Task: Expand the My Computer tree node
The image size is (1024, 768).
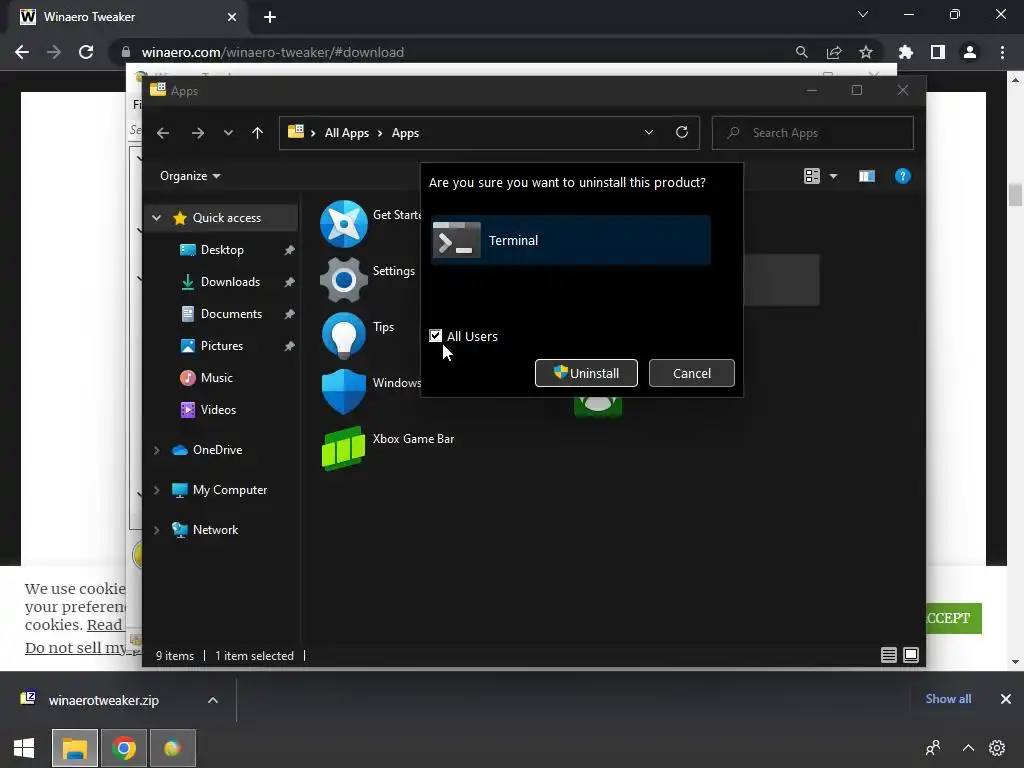Action: [x=157, y=490]
